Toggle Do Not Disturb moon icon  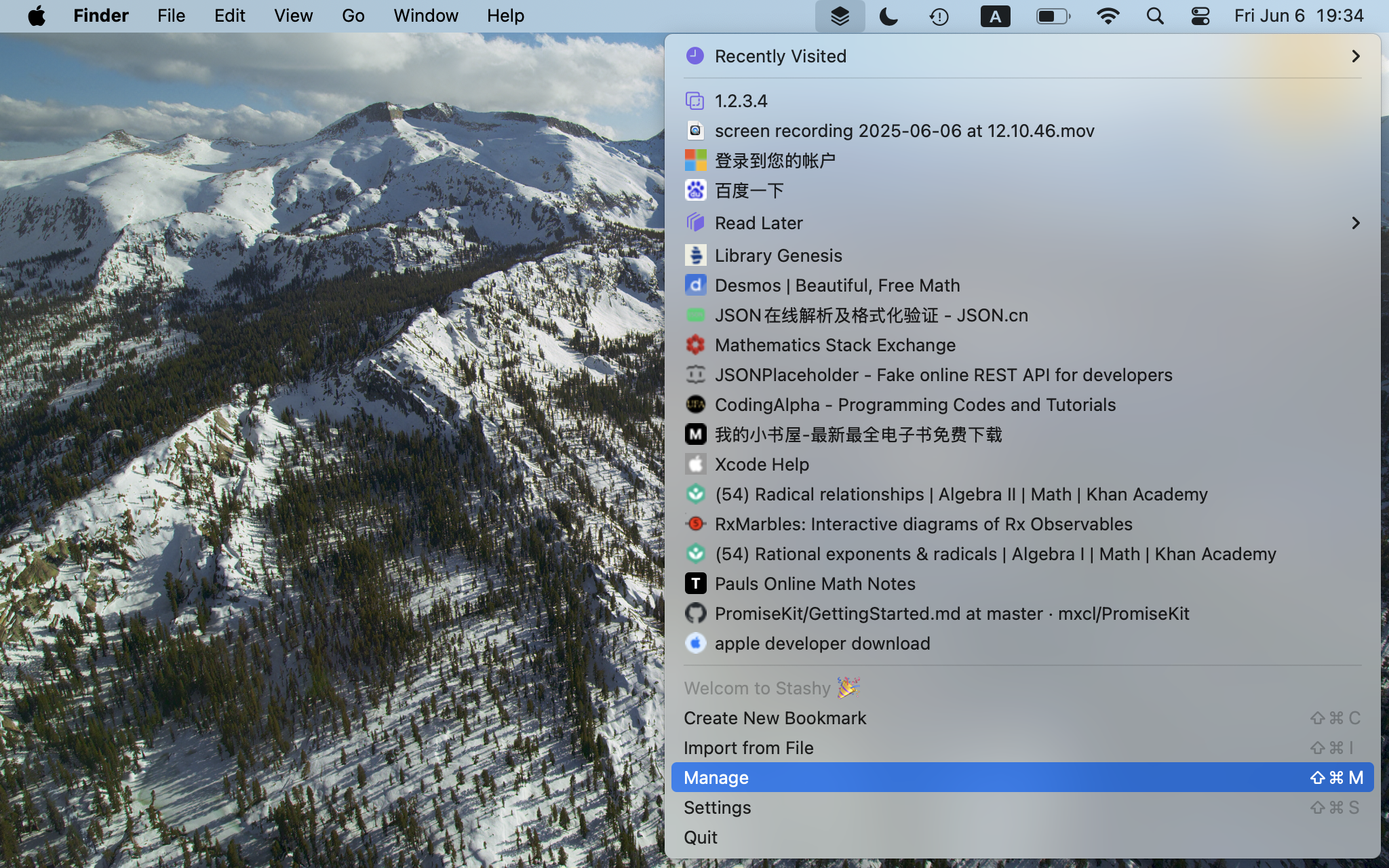point(888,16)
